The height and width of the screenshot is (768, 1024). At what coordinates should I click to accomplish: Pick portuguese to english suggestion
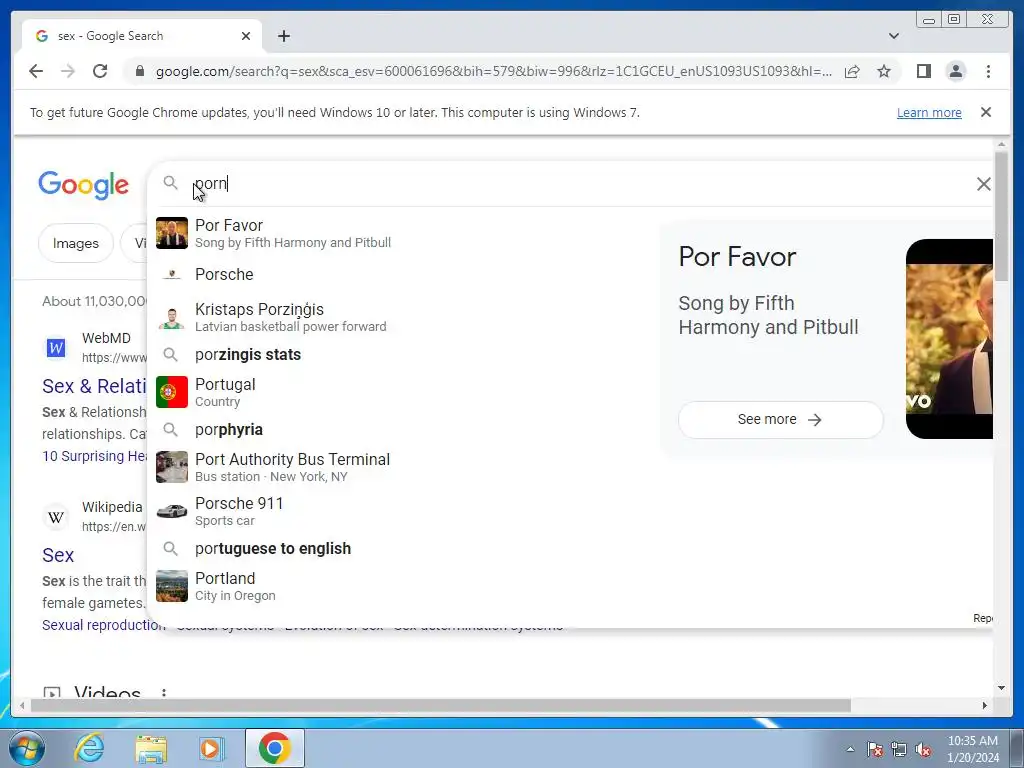pos(398,549)
